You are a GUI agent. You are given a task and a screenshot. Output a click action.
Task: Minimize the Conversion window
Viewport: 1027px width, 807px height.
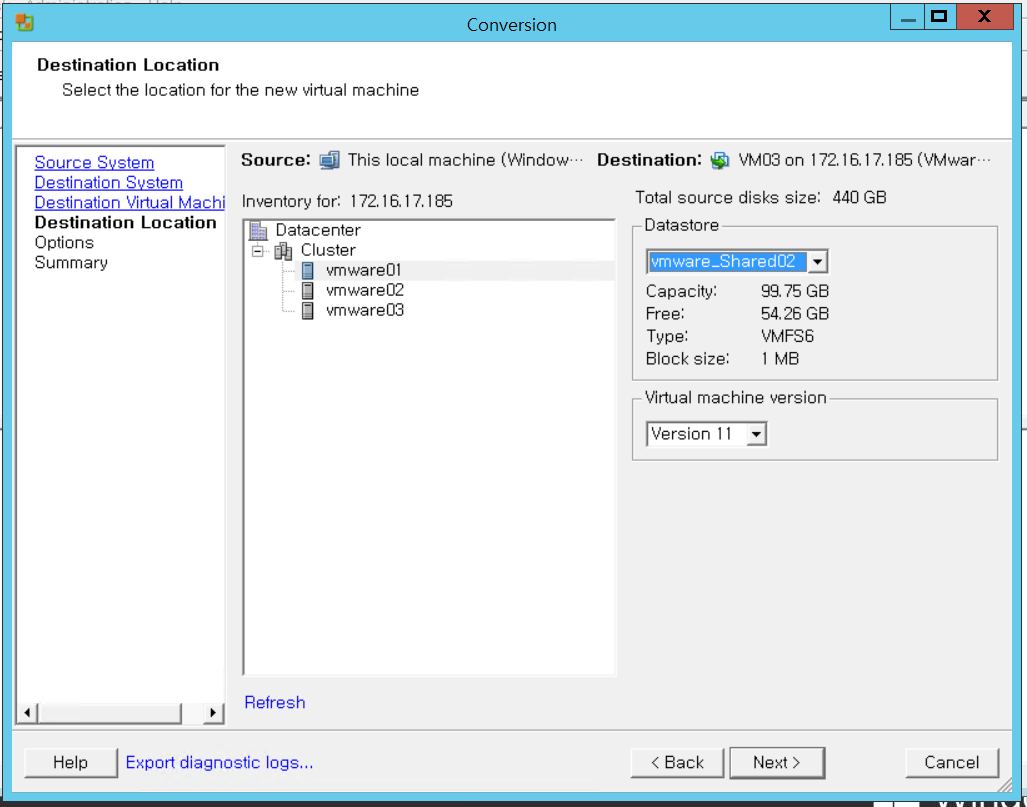click(908, 18)
